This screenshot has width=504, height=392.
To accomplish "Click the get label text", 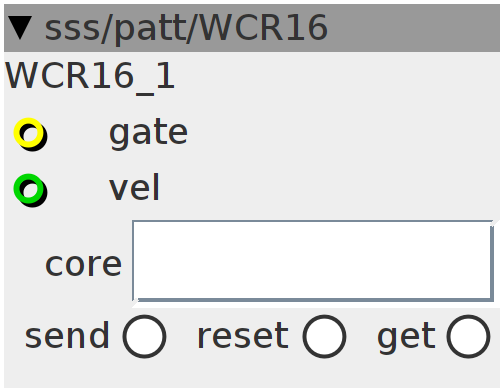I will point(406,337).
